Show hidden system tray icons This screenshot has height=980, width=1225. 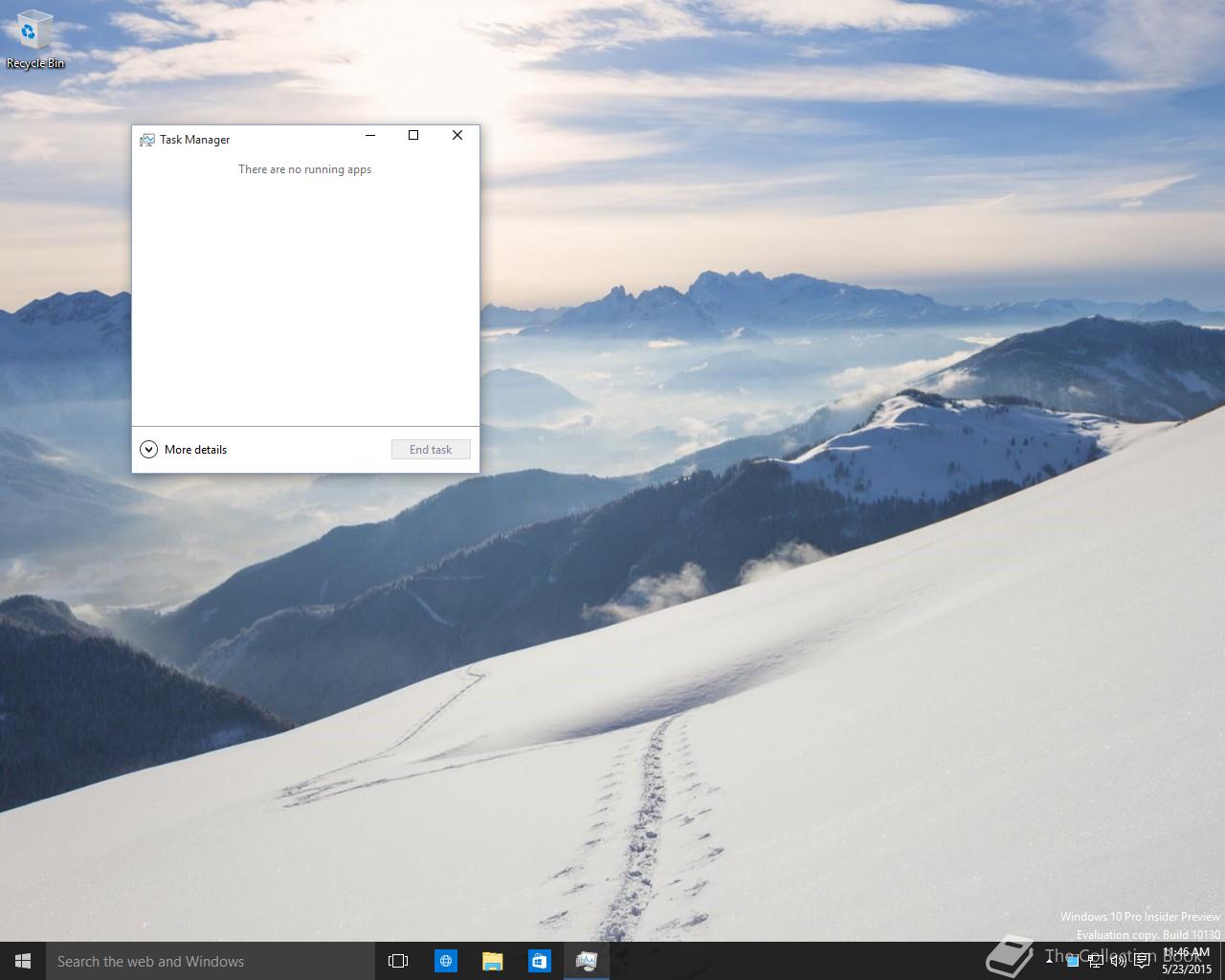pos(1049,961)
